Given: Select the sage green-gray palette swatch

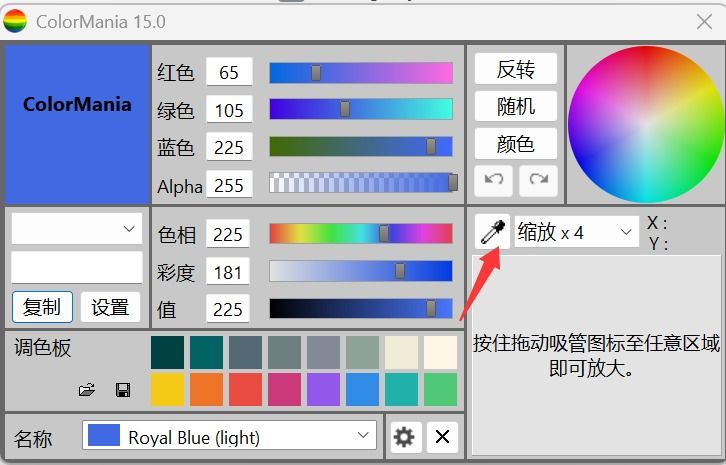Looking at the screenshot, I should [363, 352].
